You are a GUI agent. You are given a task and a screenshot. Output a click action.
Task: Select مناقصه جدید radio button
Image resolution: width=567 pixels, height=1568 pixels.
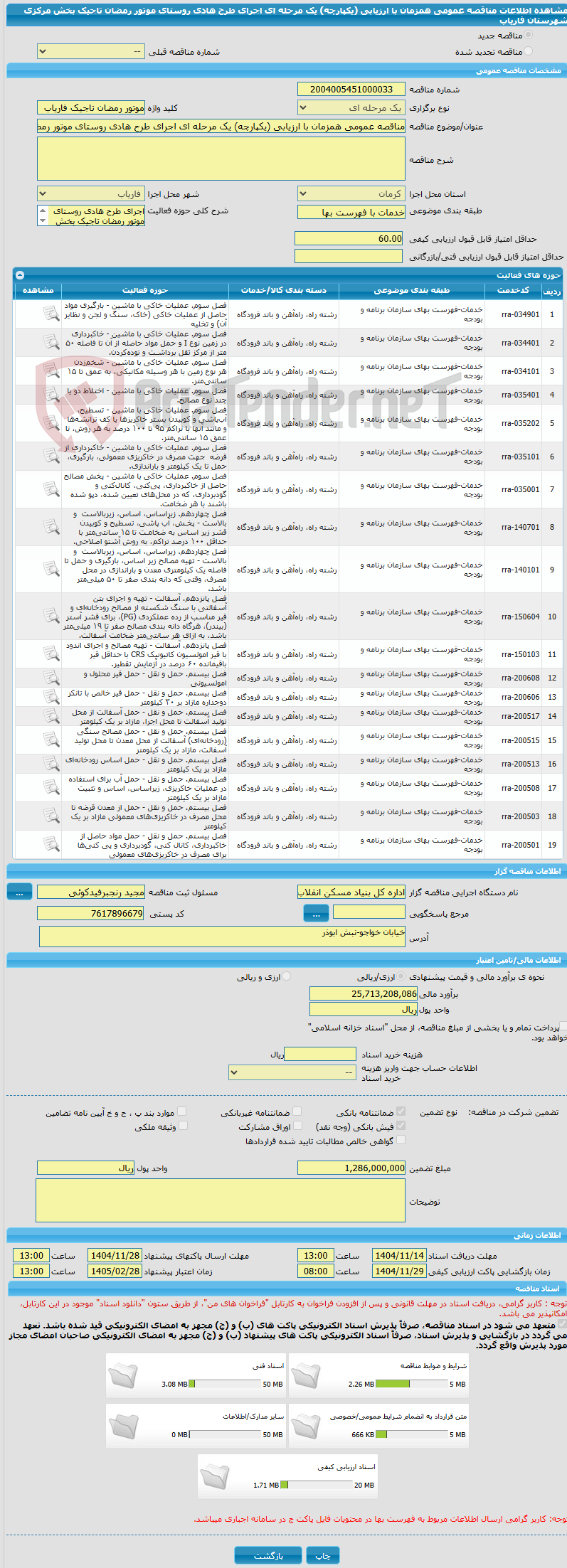click(528, 35)
